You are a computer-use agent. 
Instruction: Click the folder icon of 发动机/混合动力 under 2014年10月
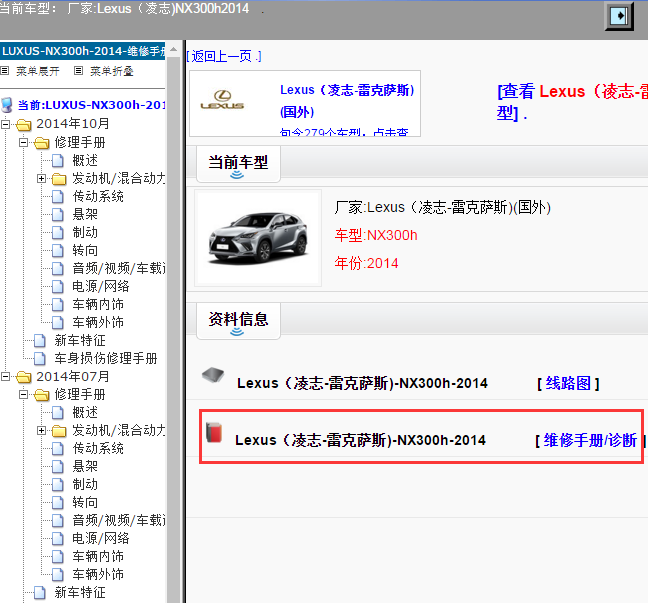point(60,179)
